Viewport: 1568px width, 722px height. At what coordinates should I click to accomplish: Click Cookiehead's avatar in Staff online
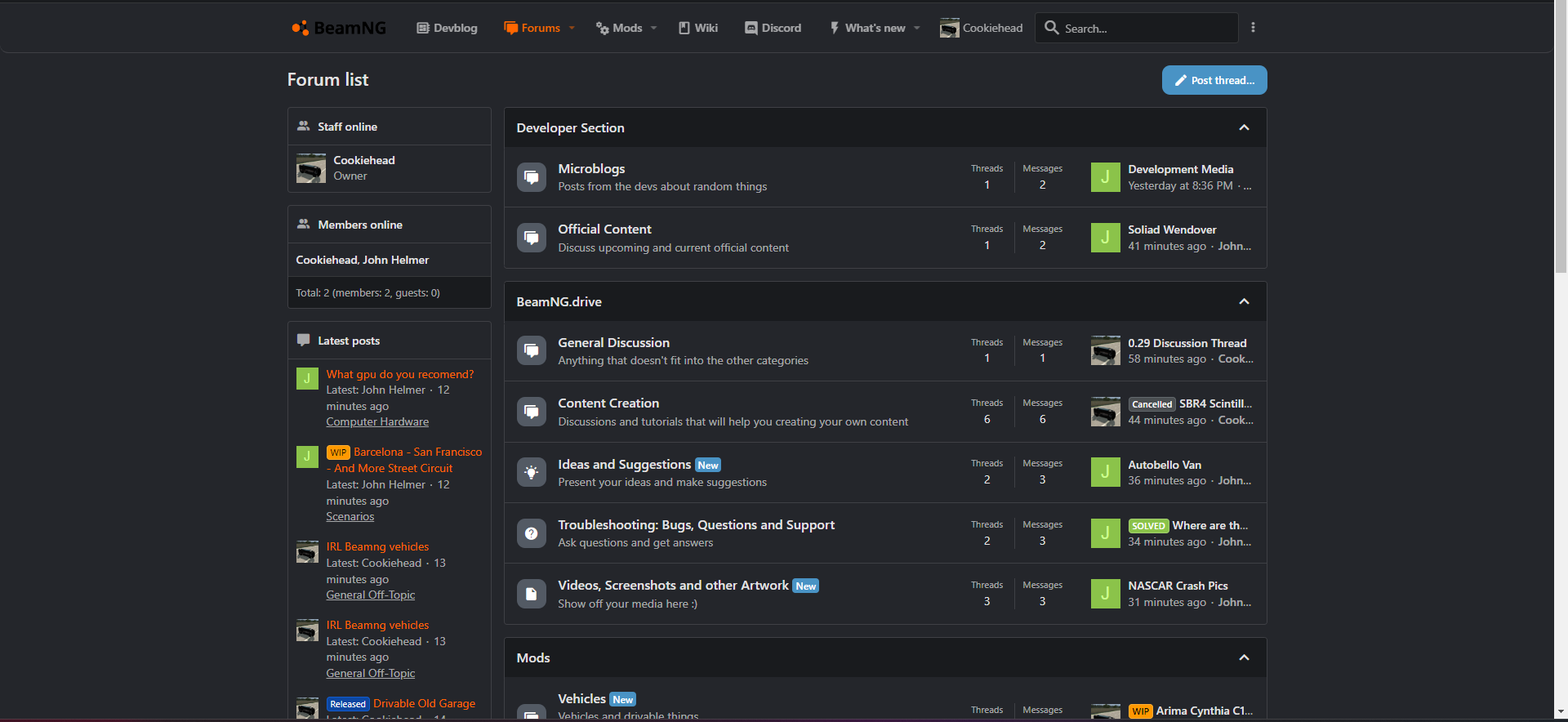pos(310,168)
